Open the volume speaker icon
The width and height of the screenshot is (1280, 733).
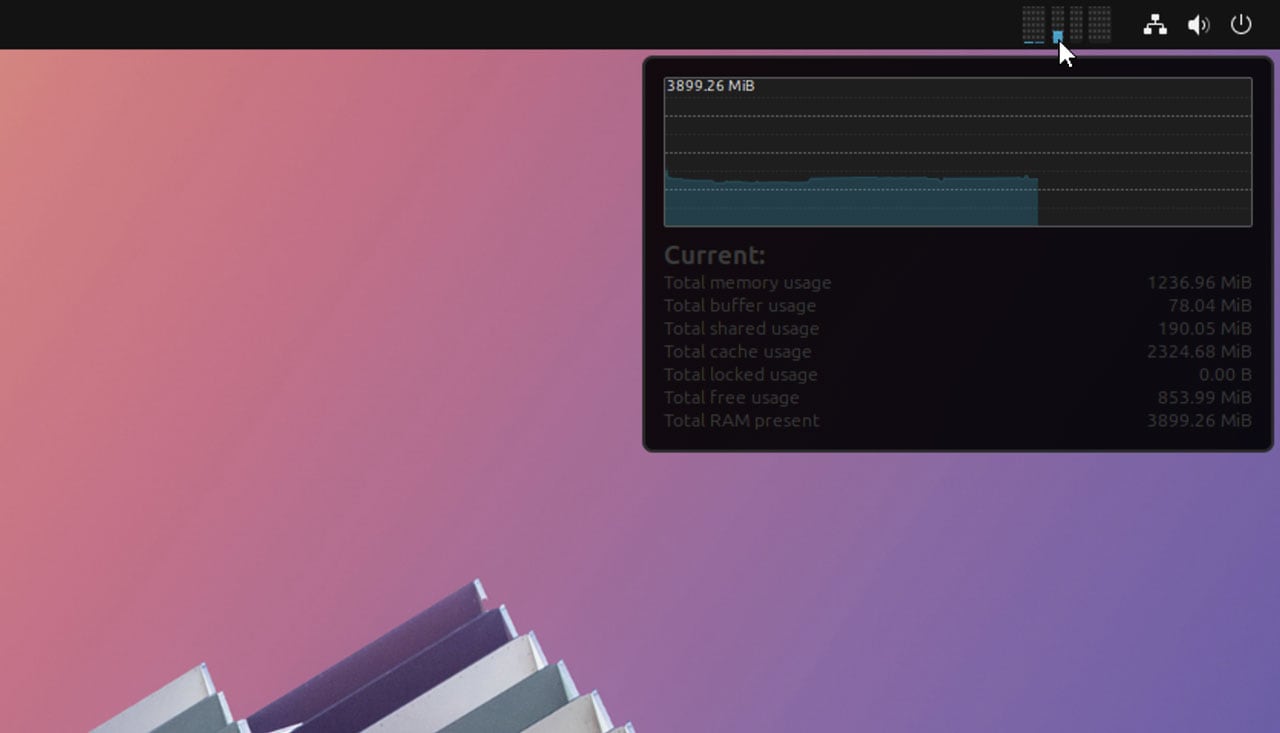tap(1198, 25)
